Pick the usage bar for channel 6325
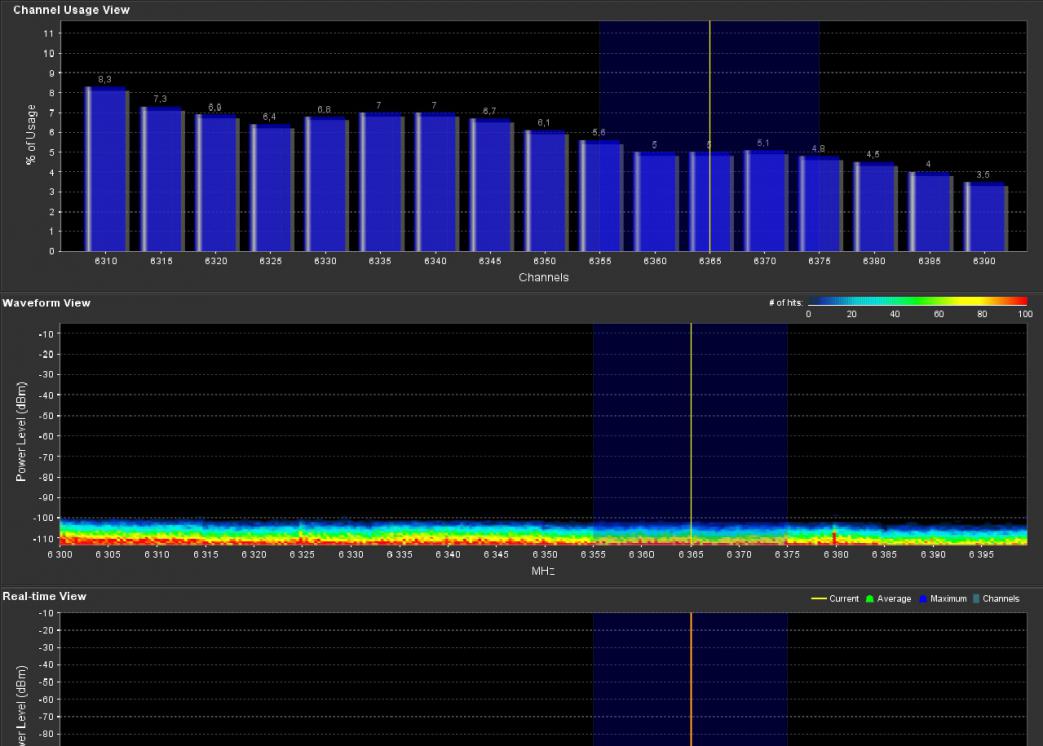 (271, 187)
